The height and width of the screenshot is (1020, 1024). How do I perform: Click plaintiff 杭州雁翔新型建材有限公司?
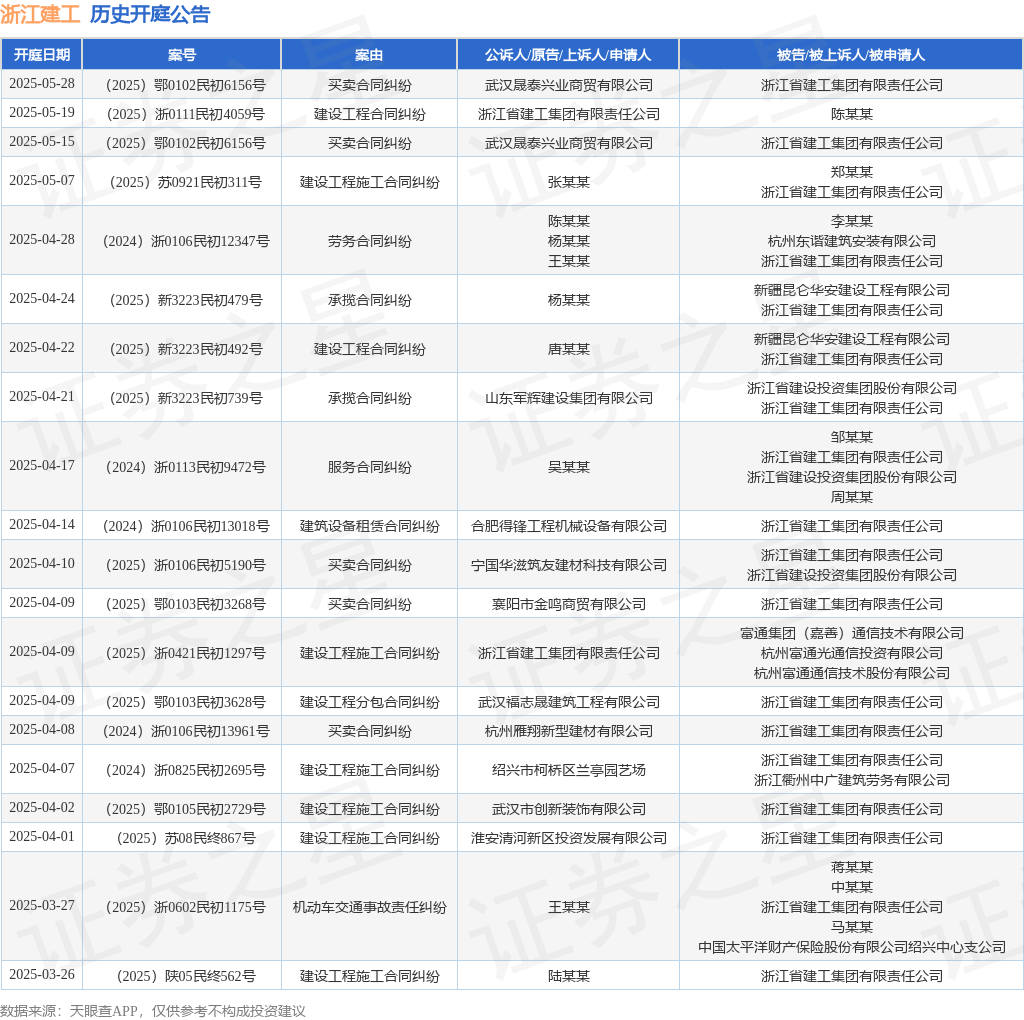click(x=569, y=731)
